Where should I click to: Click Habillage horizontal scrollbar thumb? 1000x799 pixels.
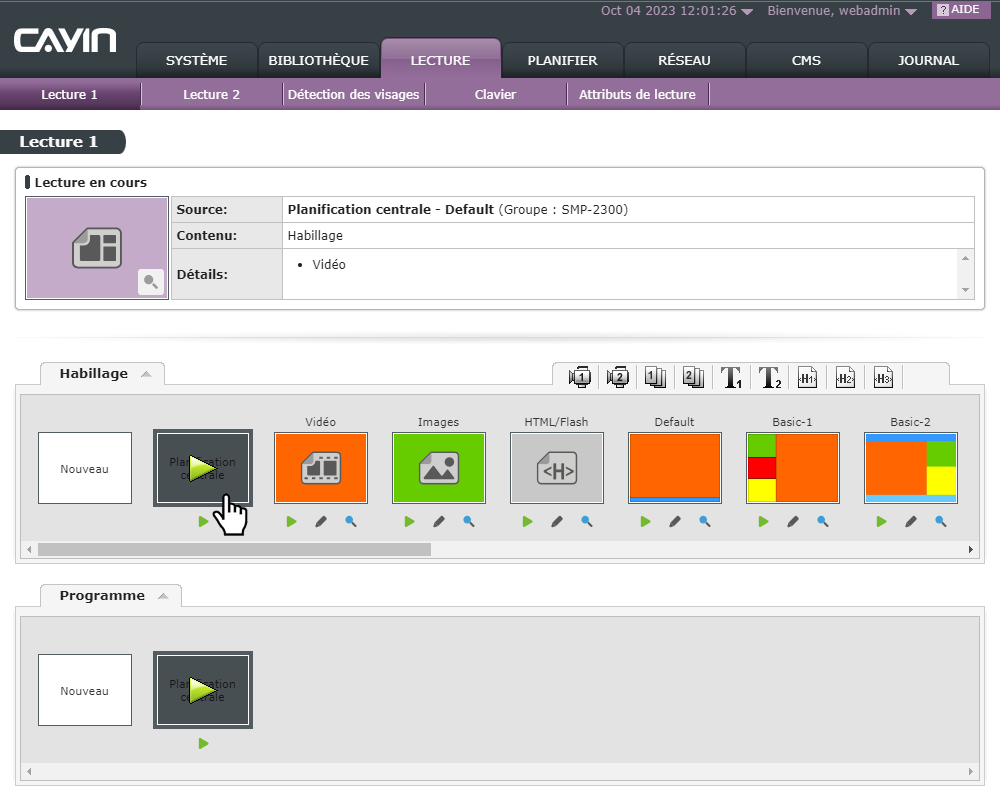pyautogui.click(x=234, y=549)
